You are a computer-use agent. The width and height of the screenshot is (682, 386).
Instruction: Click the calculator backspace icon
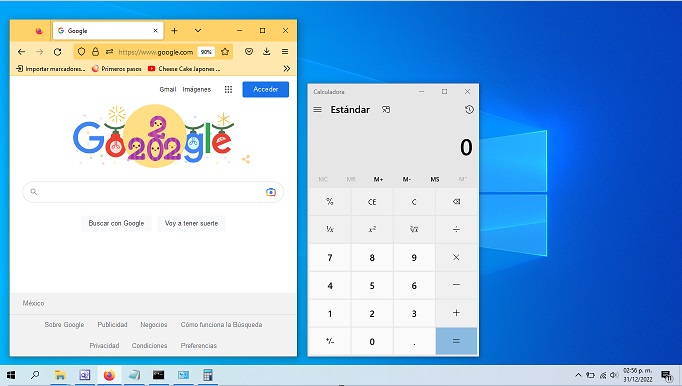[x=456, y=201]
